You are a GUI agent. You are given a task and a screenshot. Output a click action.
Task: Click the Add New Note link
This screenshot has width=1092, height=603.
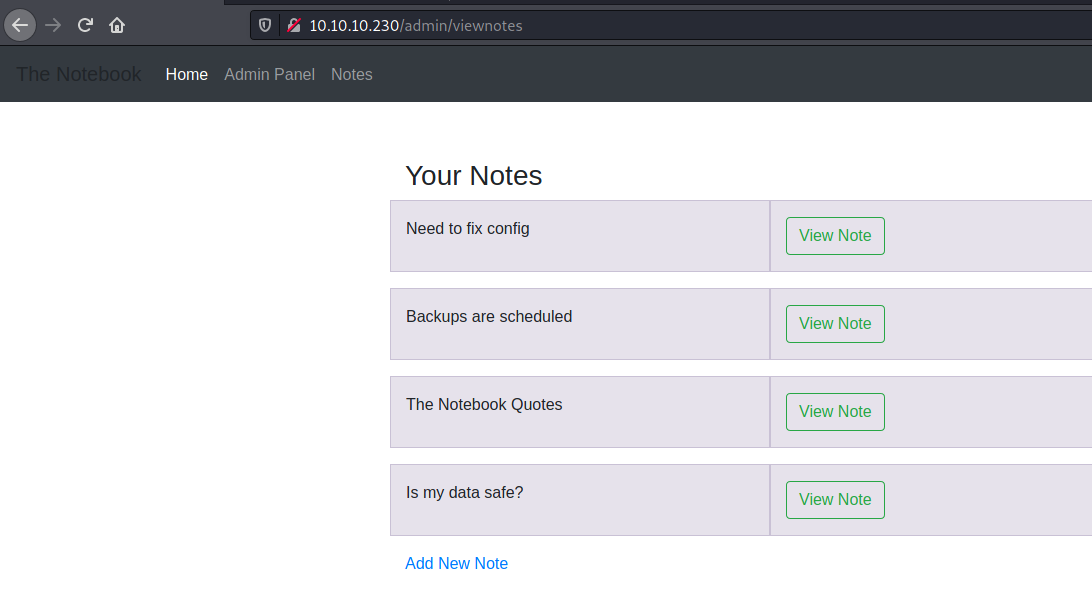click(457, 563)
